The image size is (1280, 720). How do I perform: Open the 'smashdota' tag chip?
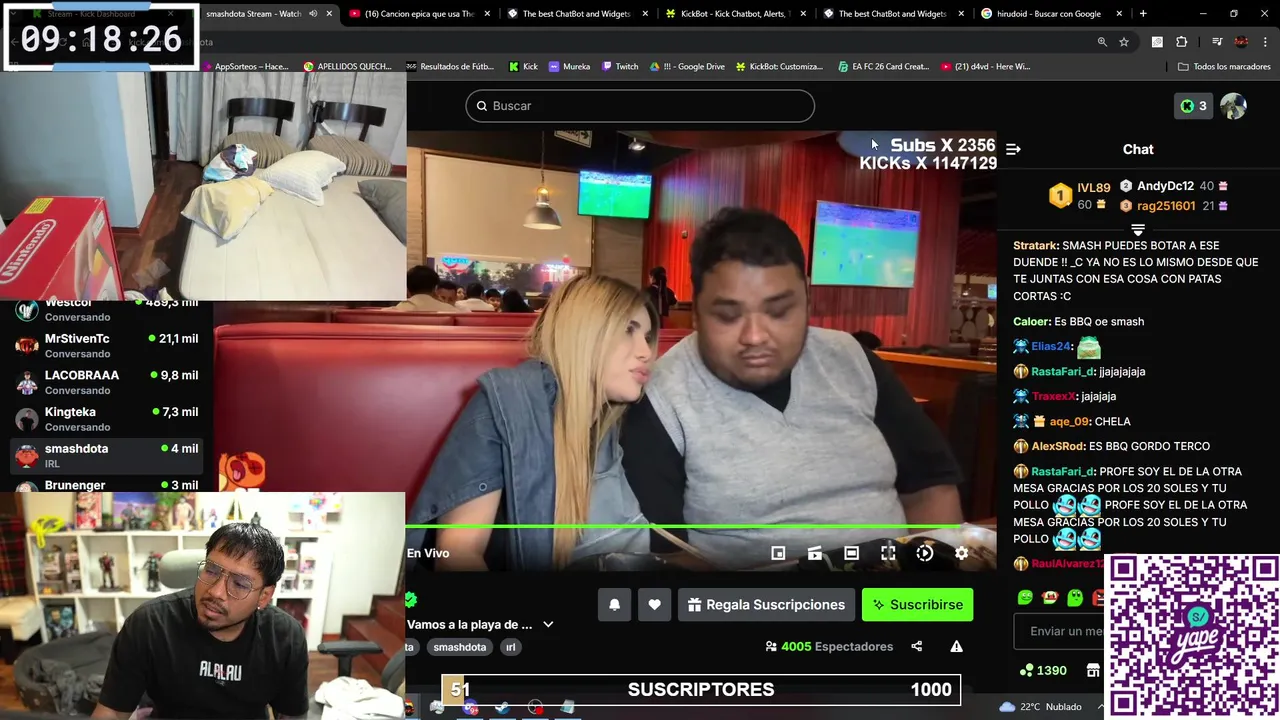[x=460, y=647]
